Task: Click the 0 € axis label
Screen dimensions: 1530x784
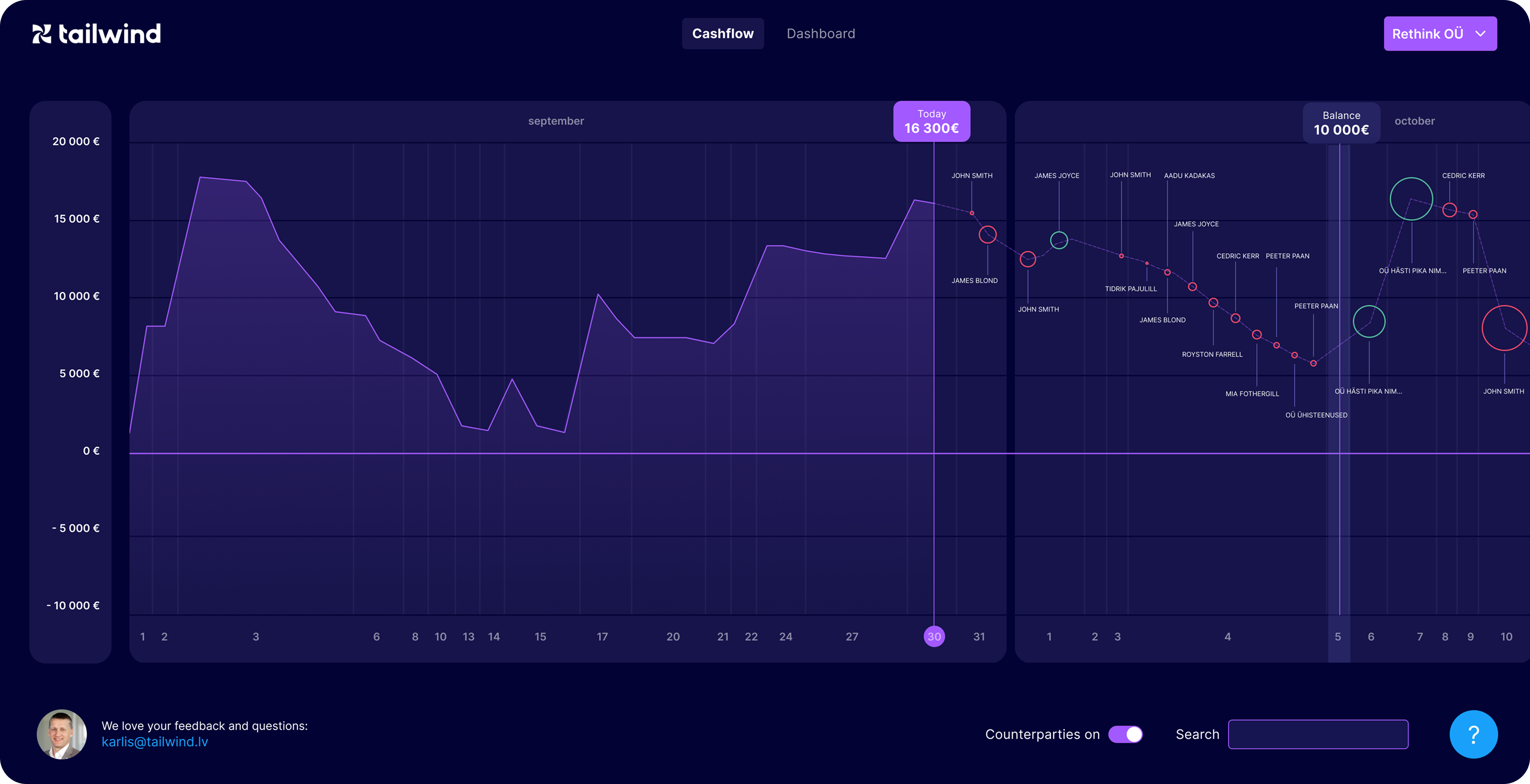Action: coord(92,451)
